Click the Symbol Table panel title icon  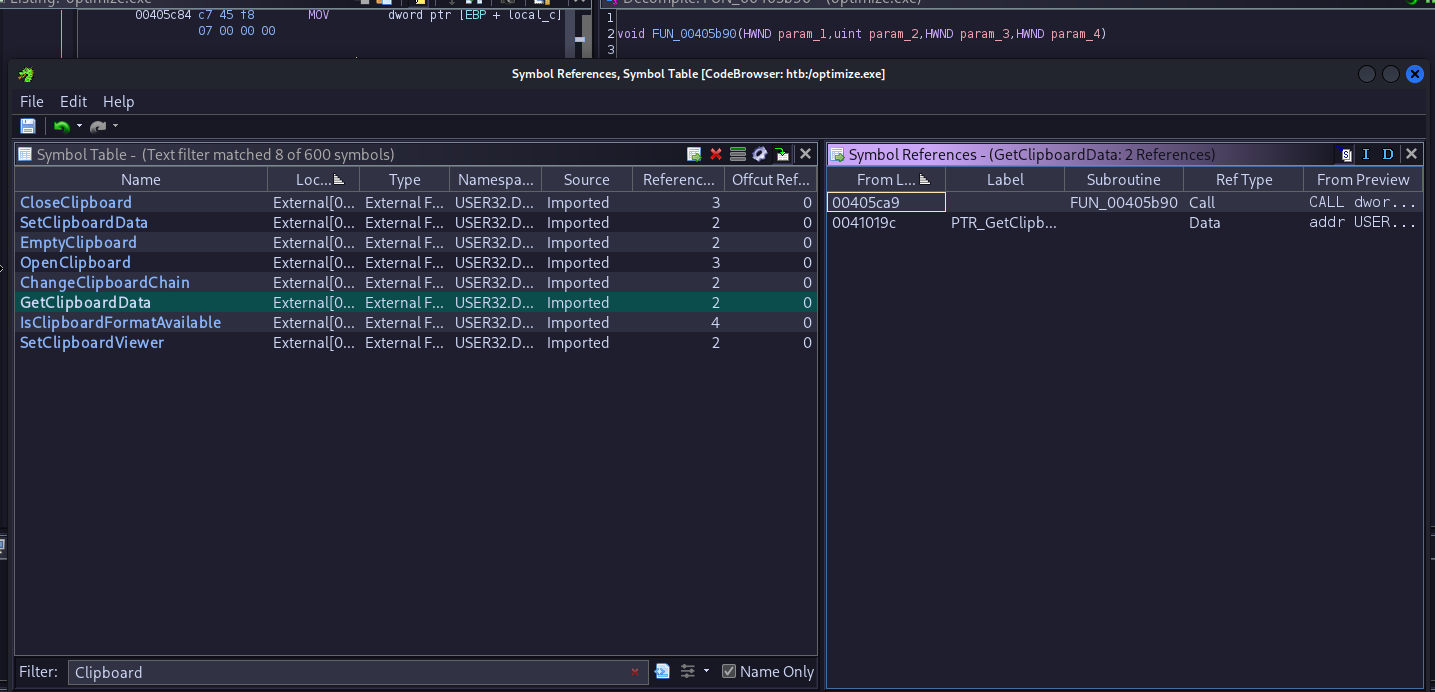coord(26,154)
